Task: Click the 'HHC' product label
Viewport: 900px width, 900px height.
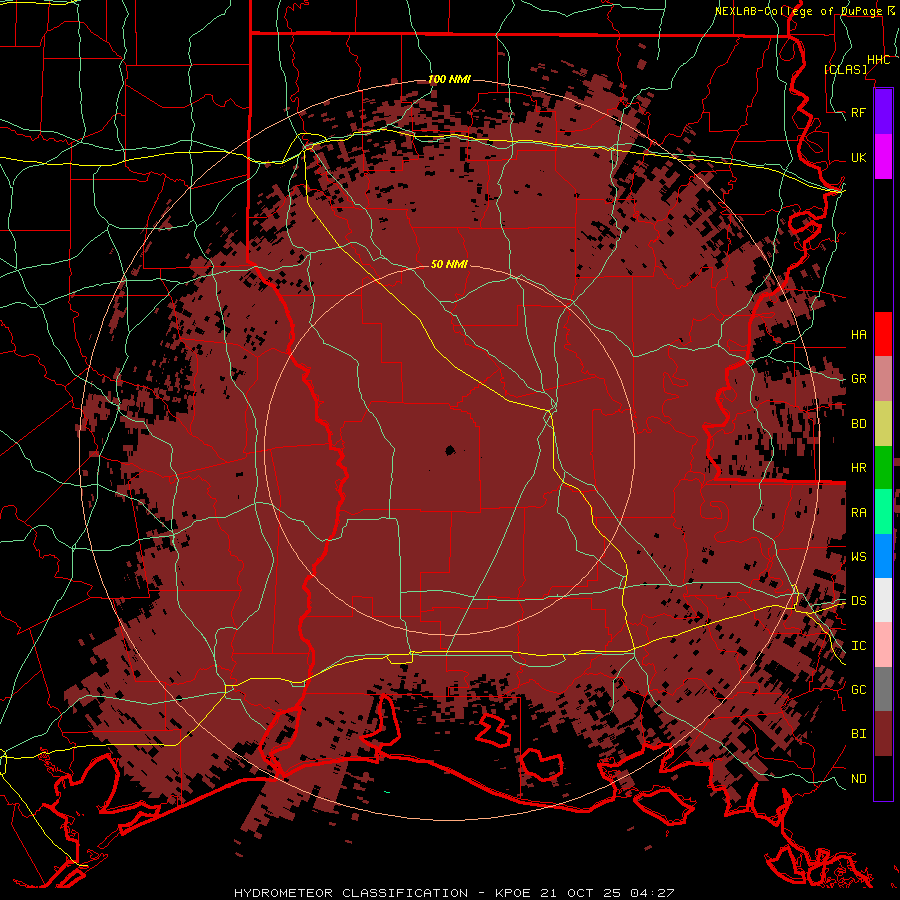Action: coord(878,60)
